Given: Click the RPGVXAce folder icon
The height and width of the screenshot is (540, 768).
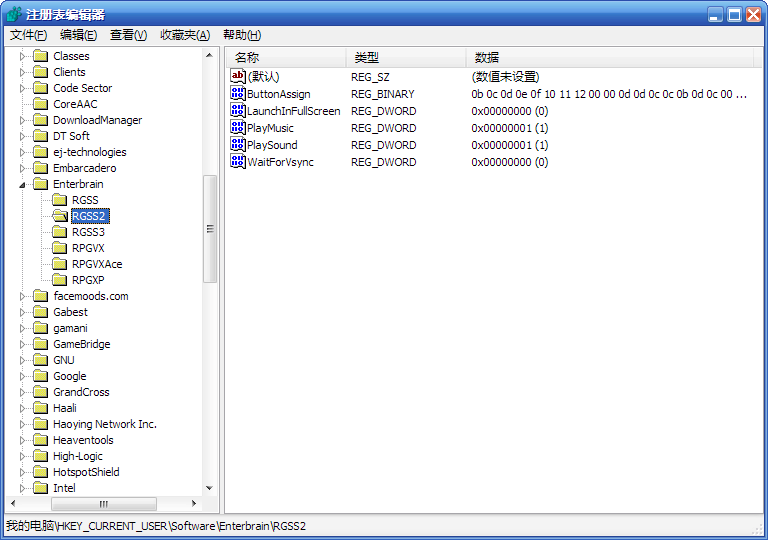Looking at the screenshot, I should coord(59,264).
